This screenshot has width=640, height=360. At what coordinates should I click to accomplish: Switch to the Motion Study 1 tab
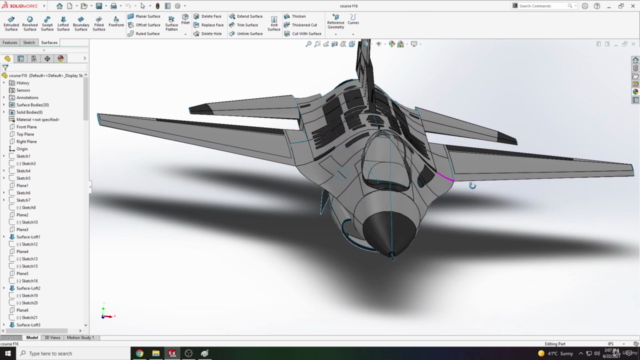(80, 338)
